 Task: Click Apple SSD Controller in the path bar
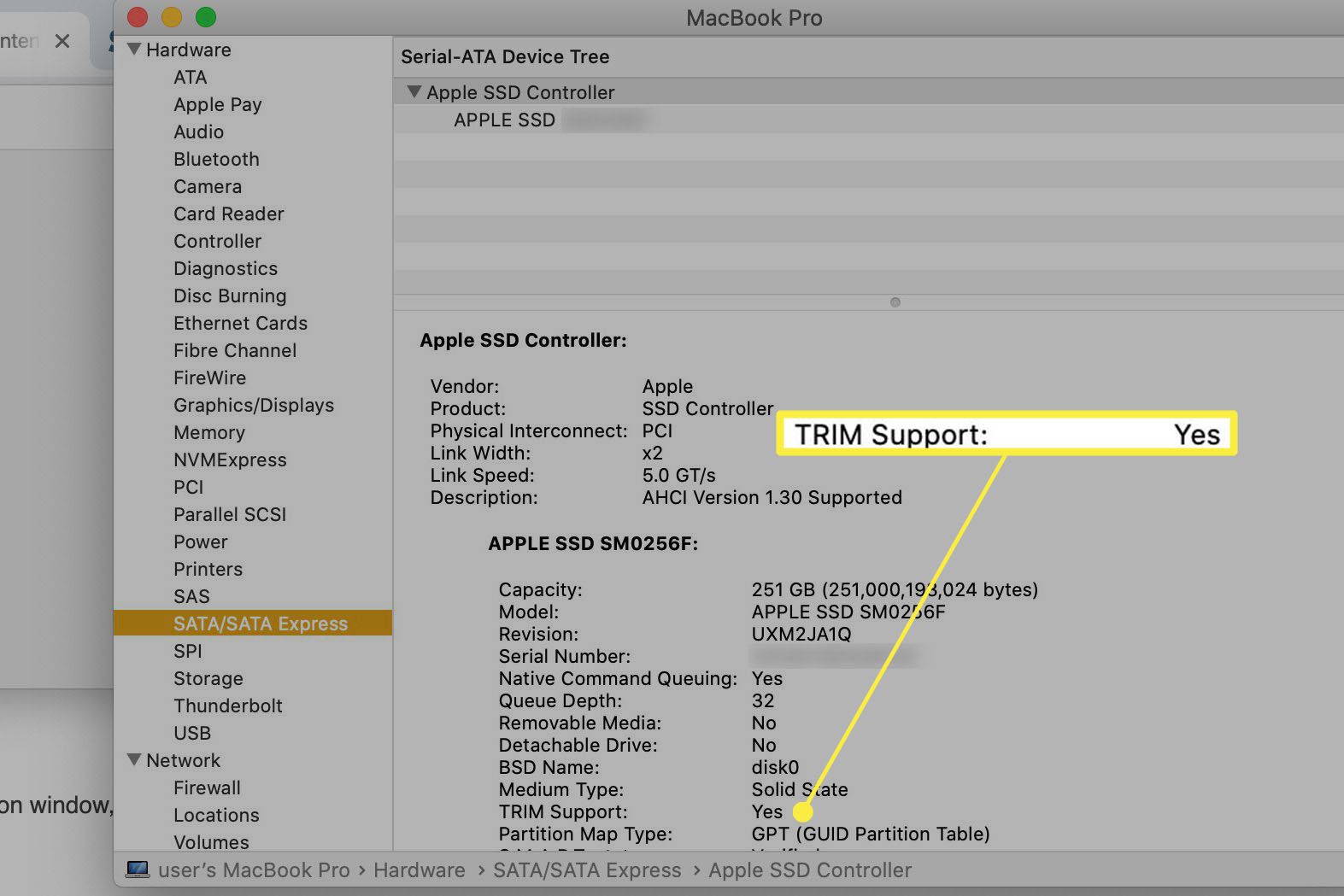810,870
